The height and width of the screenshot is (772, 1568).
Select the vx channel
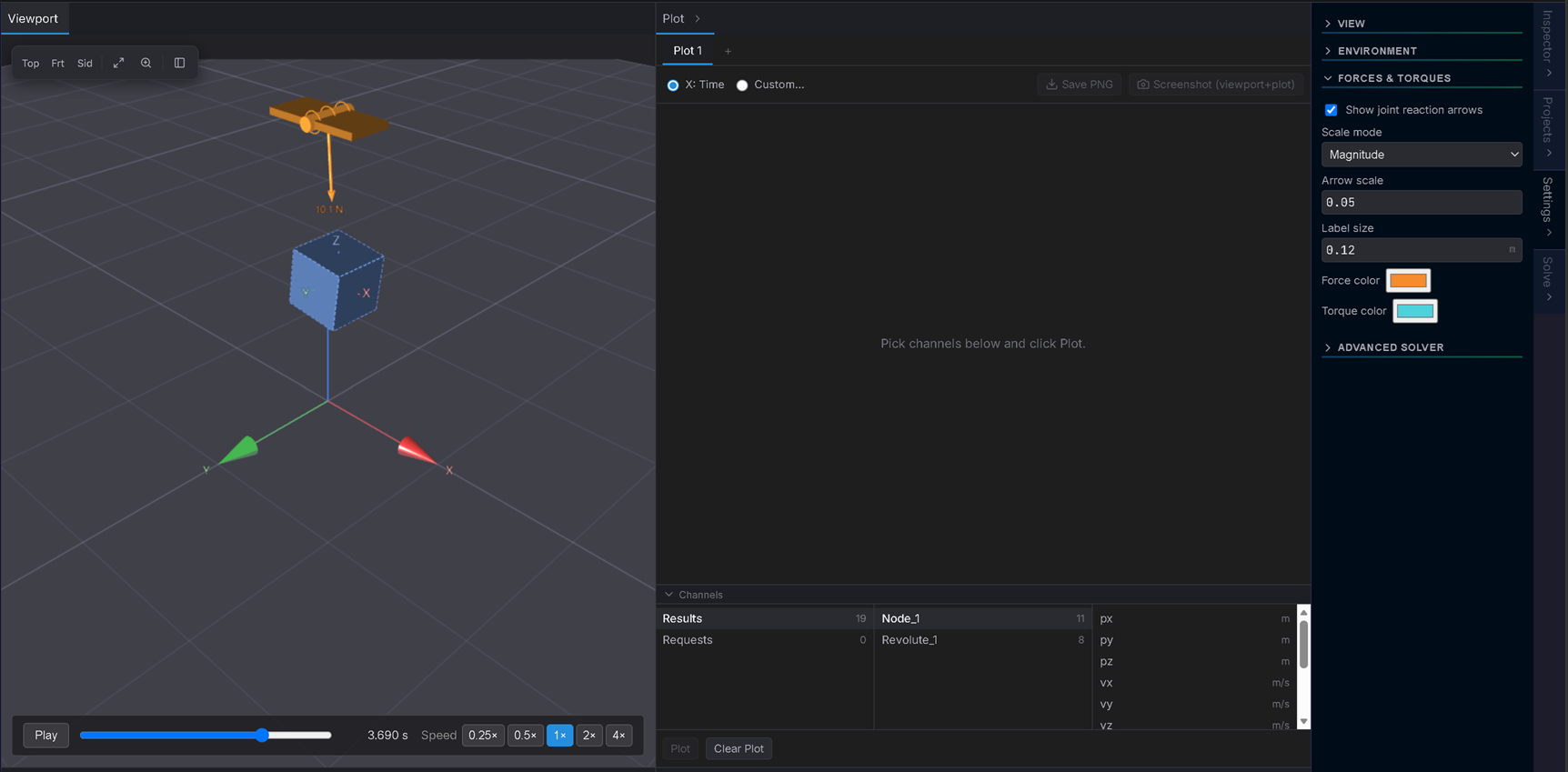pyautogui.click(x=1195, y=683)
